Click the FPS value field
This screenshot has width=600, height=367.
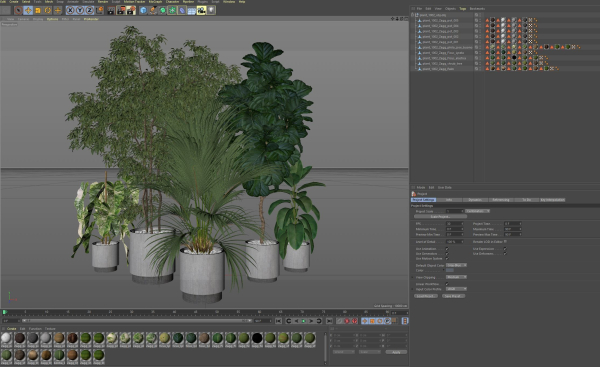pyautogui.click(x=455, y=224)
